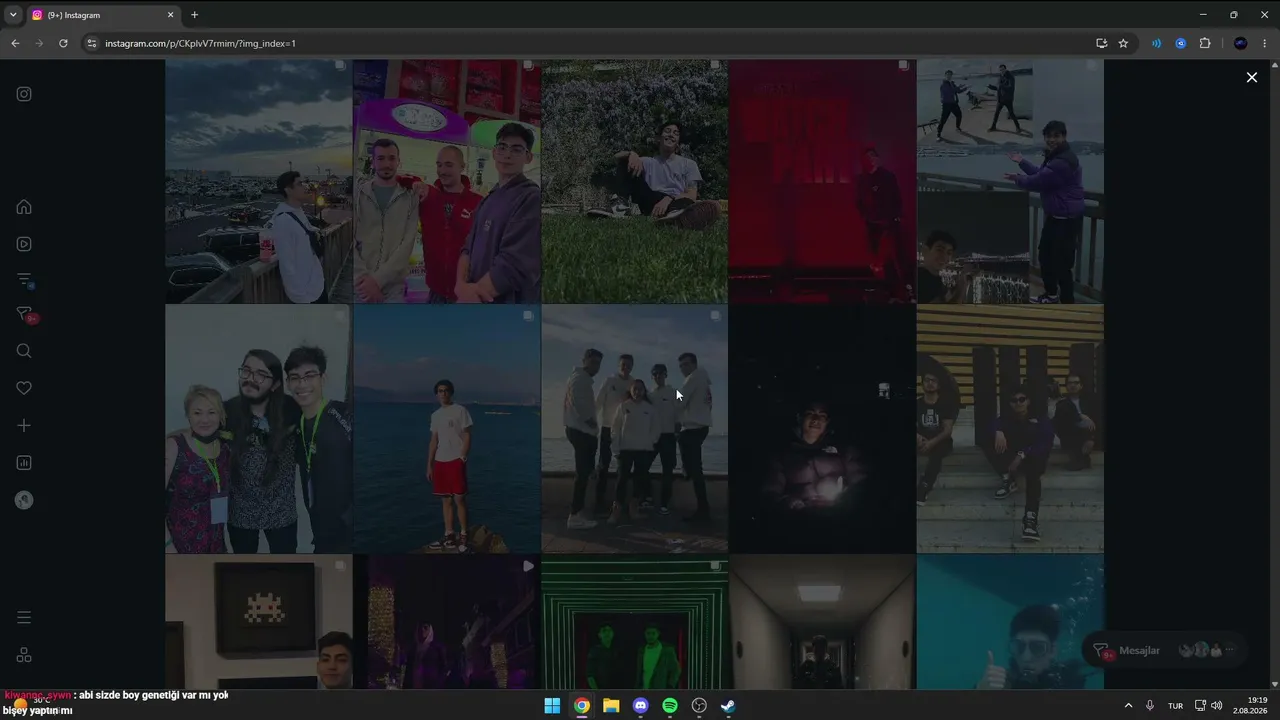Select the Instagram browser tab

(x=103, y=15)
